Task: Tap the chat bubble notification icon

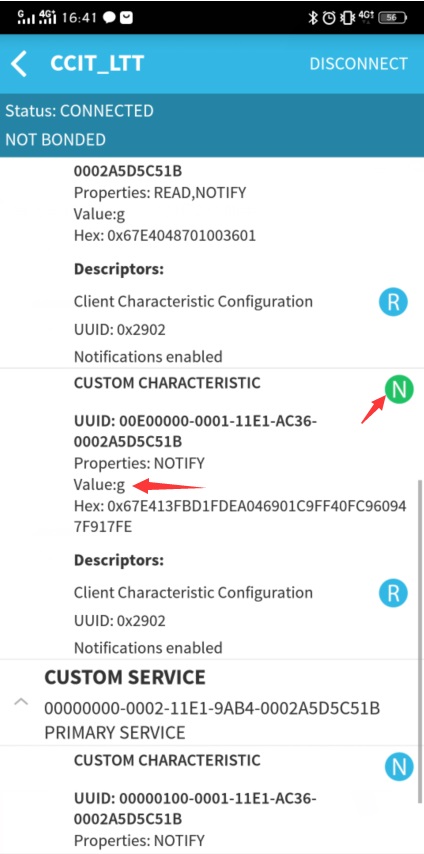Action: [109, 18]
